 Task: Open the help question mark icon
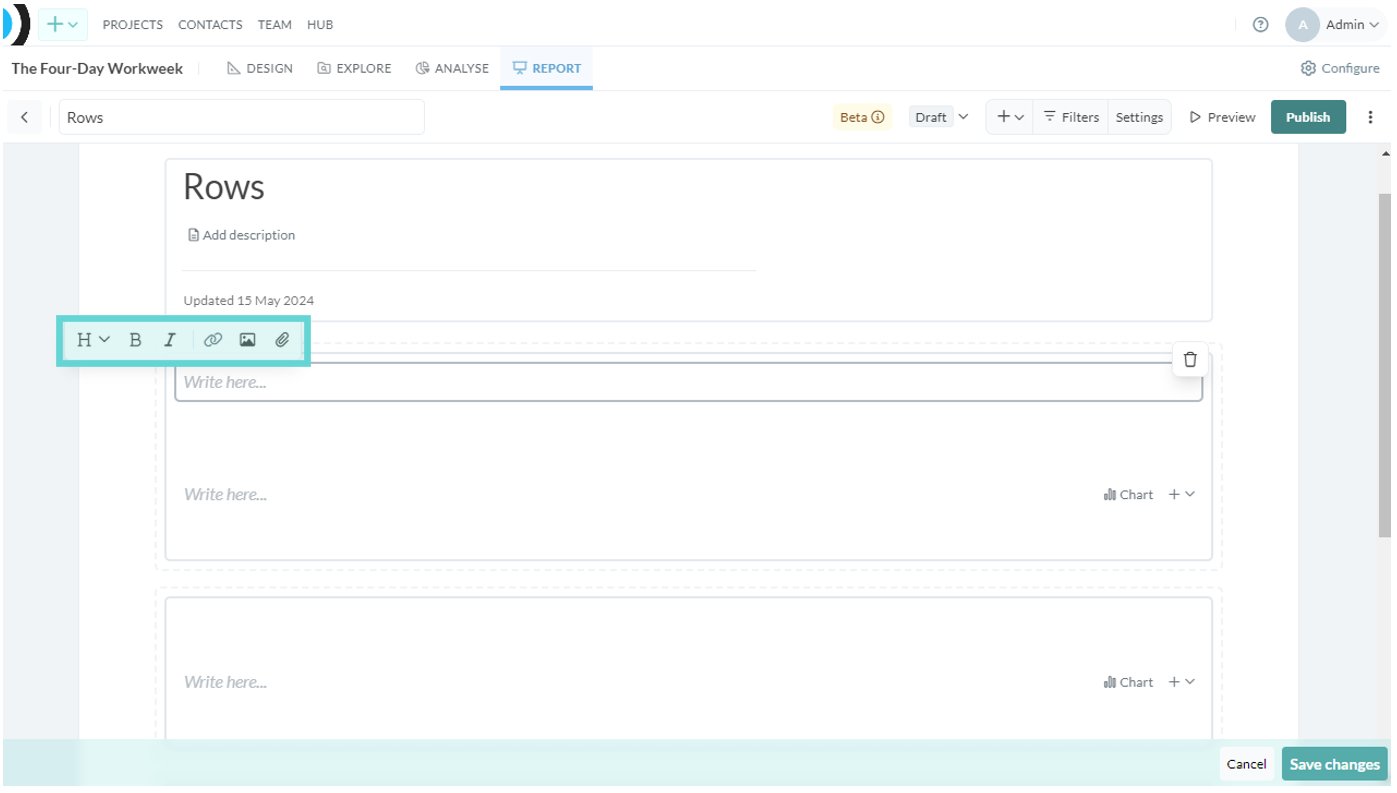[x=1260, y=25]
